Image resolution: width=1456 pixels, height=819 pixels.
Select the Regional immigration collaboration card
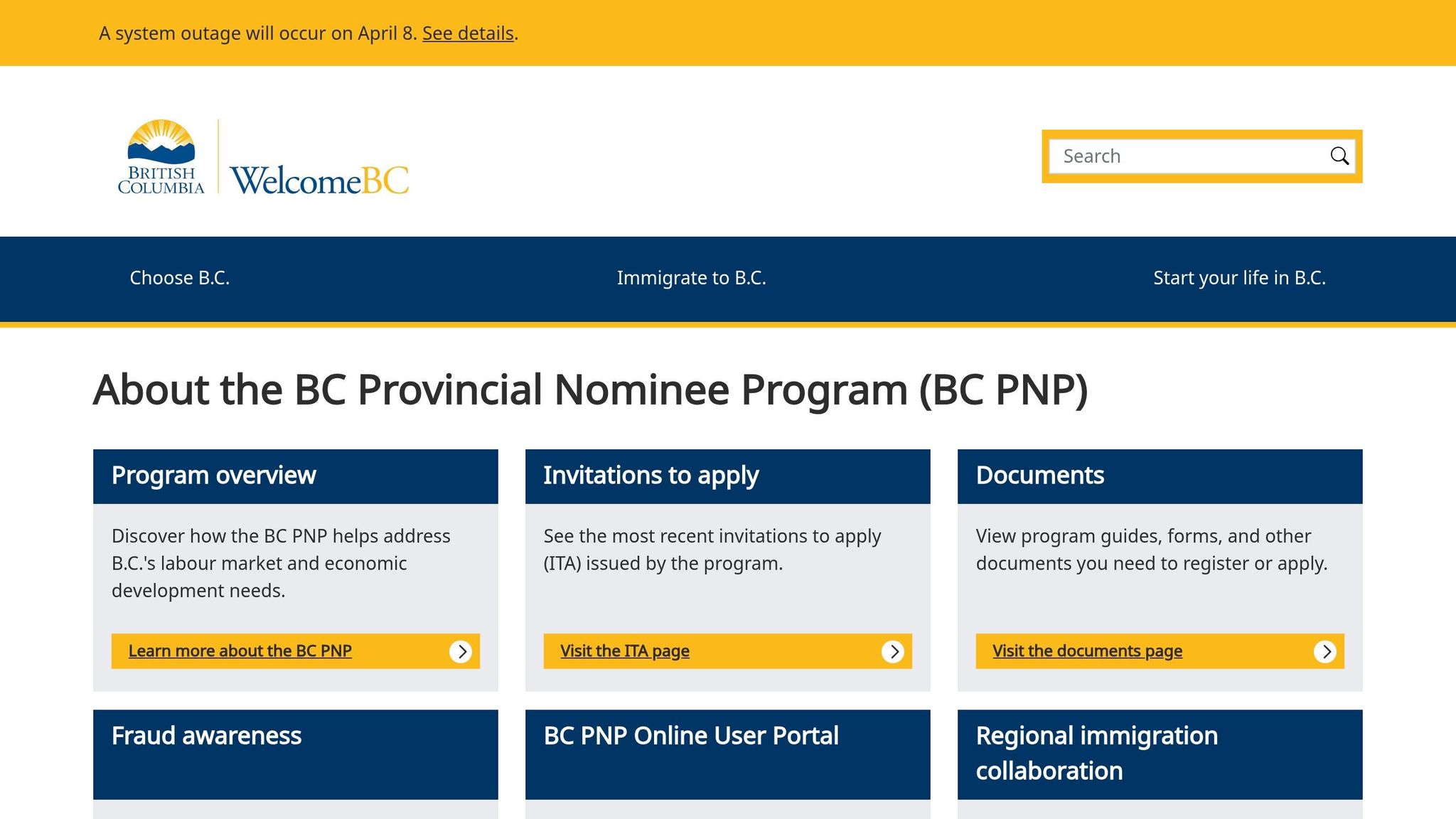[x=1097, y=753]
